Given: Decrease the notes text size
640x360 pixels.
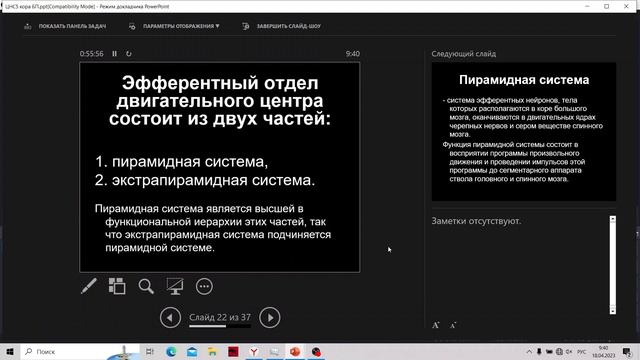Looking at the screenshot, I should (453, 325).
